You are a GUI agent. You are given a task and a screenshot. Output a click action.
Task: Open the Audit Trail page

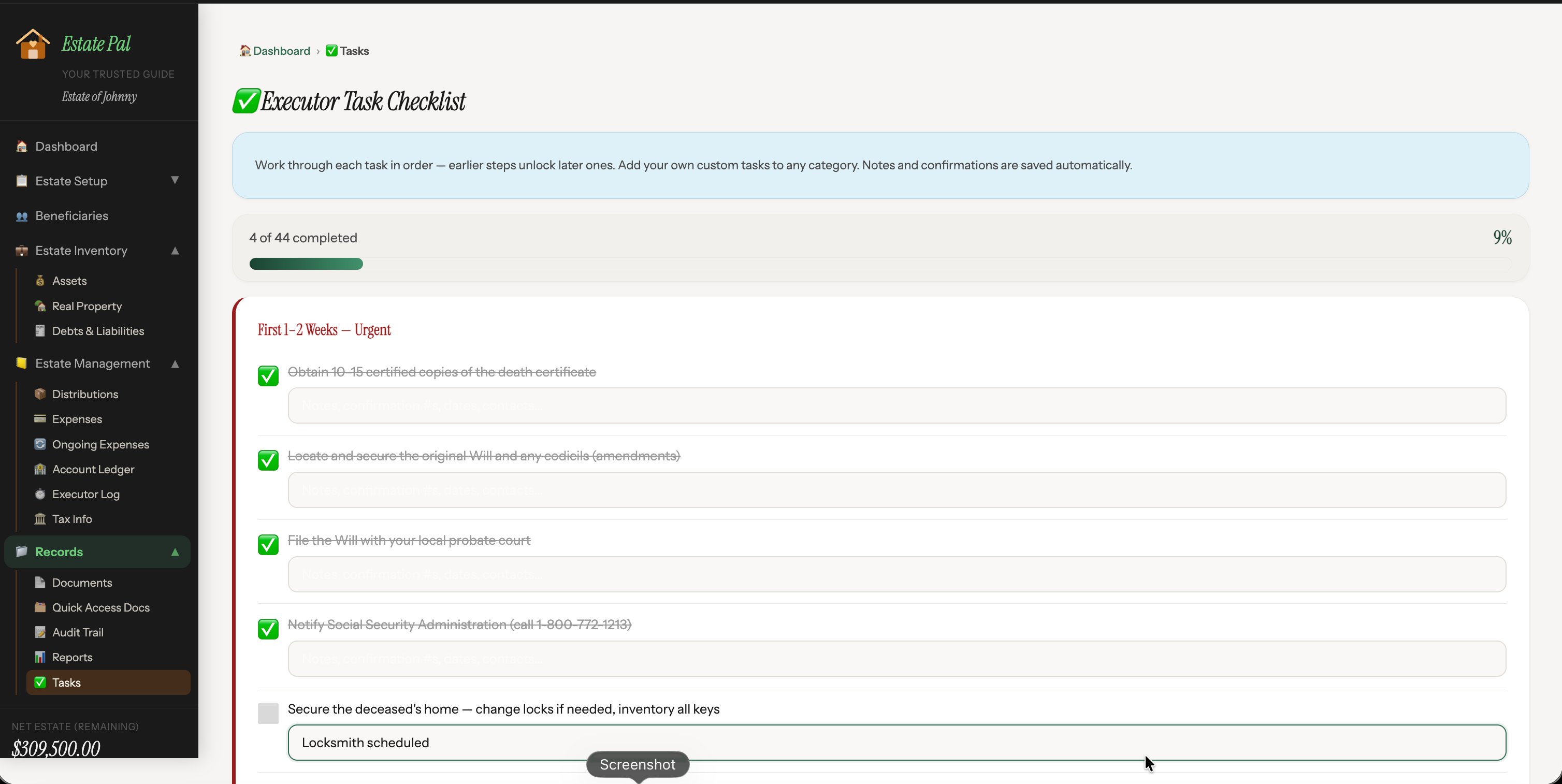(x=78, y=632)
